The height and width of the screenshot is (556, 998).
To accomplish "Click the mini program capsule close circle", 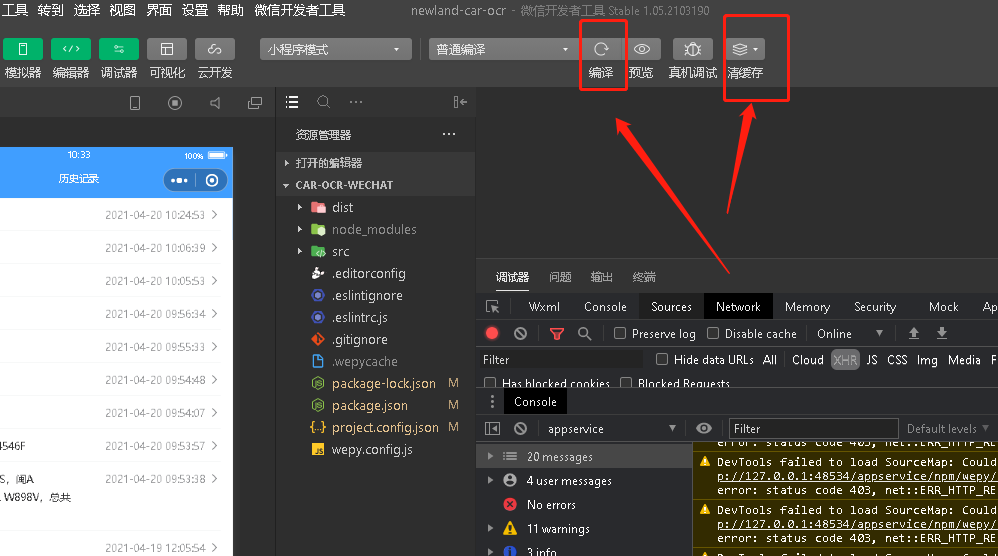I will coord(212,181).
